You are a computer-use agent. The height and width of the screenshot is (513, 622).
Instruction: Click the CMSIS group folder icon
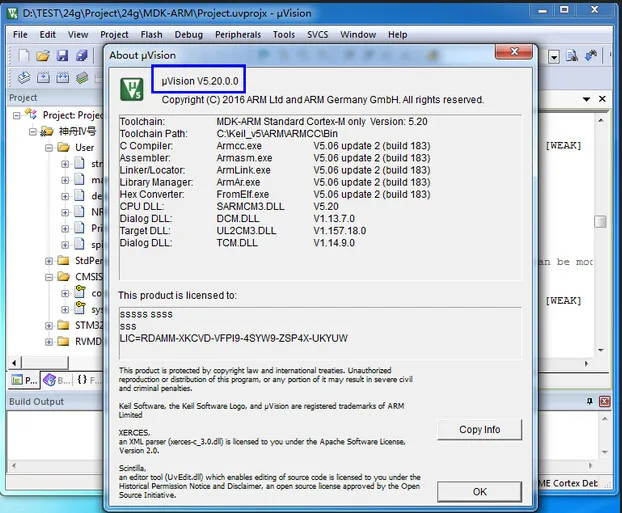click(63, 276)
